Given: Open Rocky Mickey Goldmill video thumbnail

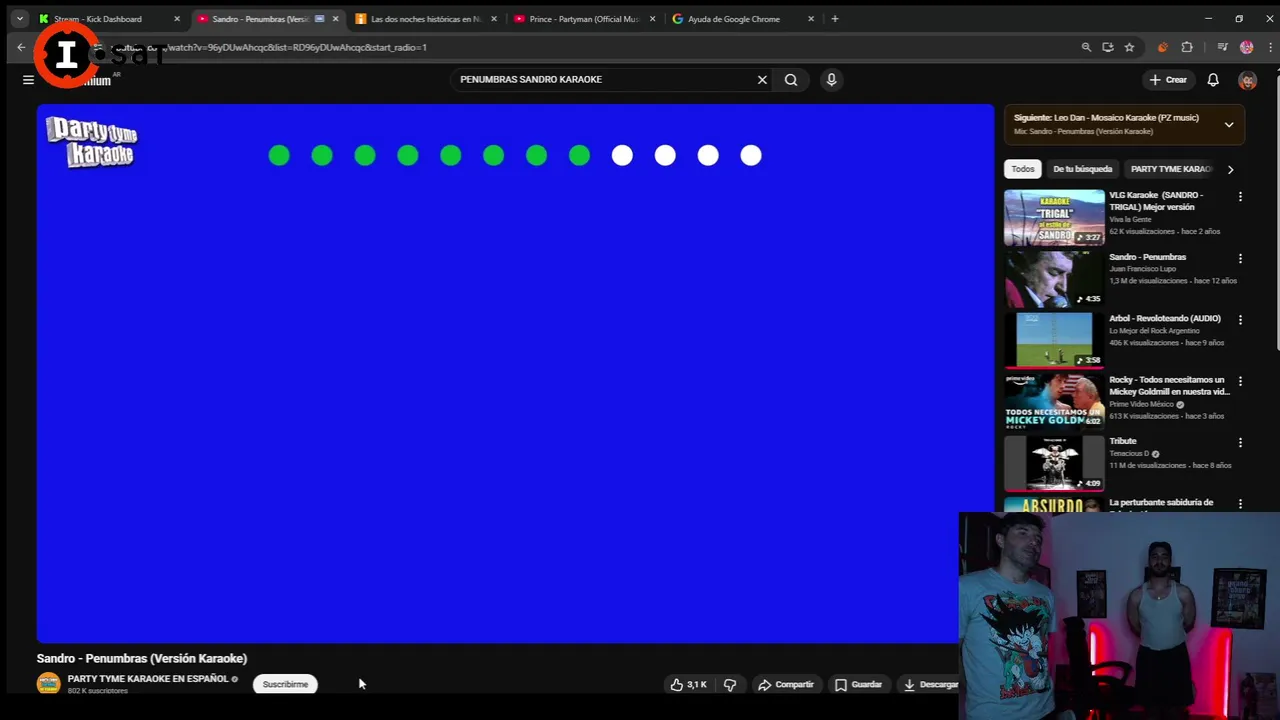Looking at the screenshot, I should [1054, 402].
